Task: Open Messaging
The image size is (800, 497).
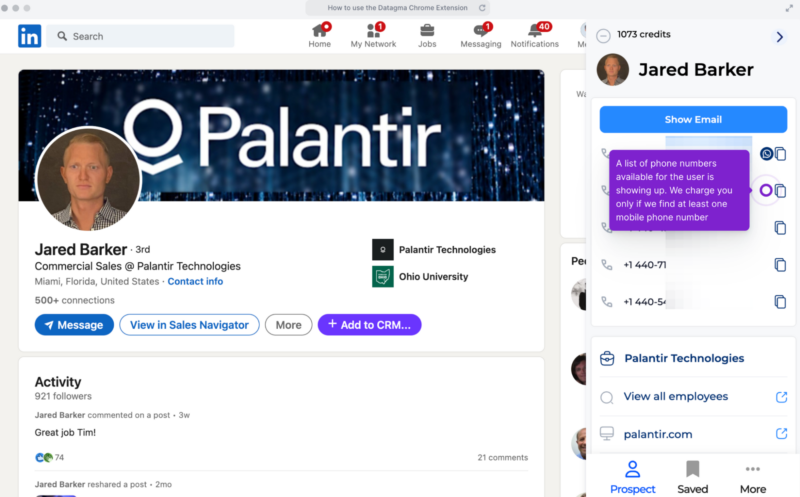Action: pos(481,36)
